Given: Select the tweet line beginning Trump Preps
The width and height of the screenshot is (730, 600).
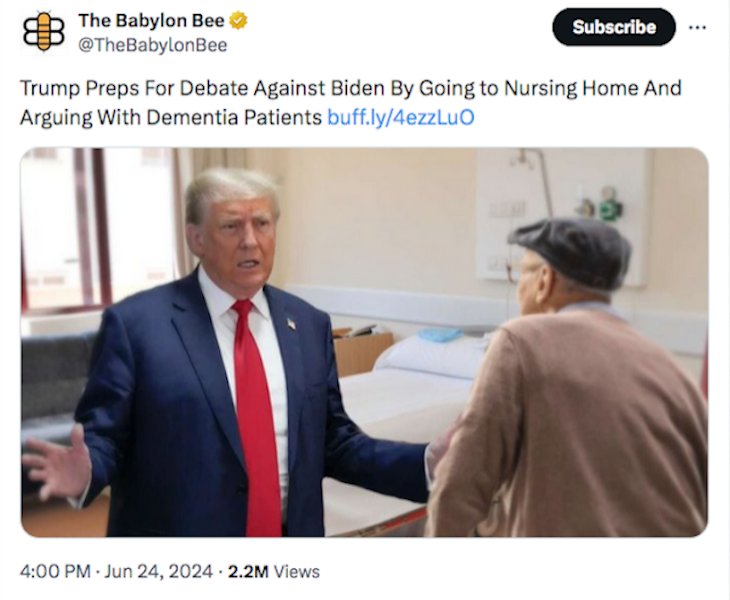Looking at the screenshot, I should click(x=351, y=88).
